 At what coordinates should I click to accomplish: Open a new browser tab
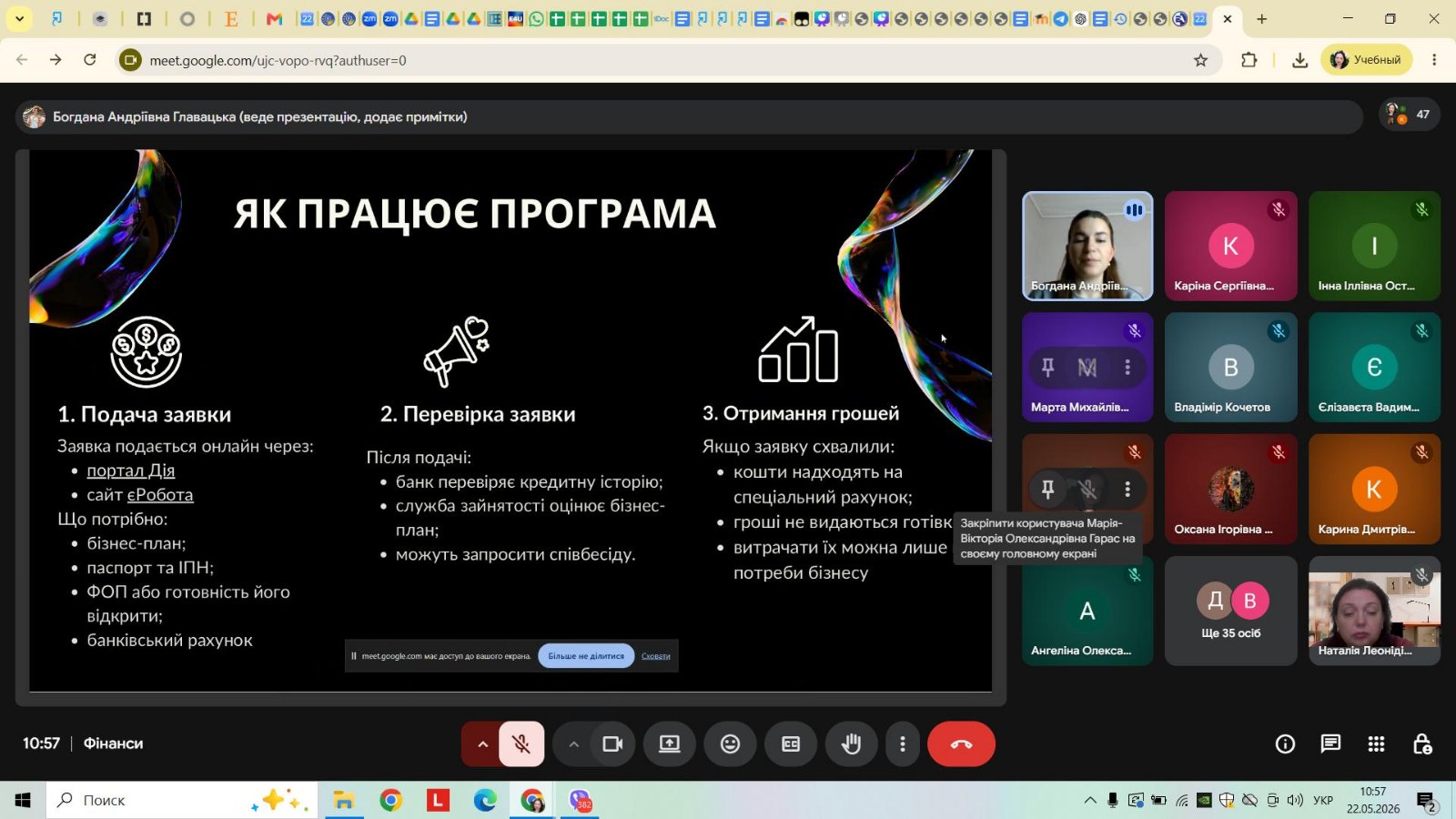(1261, 18)
